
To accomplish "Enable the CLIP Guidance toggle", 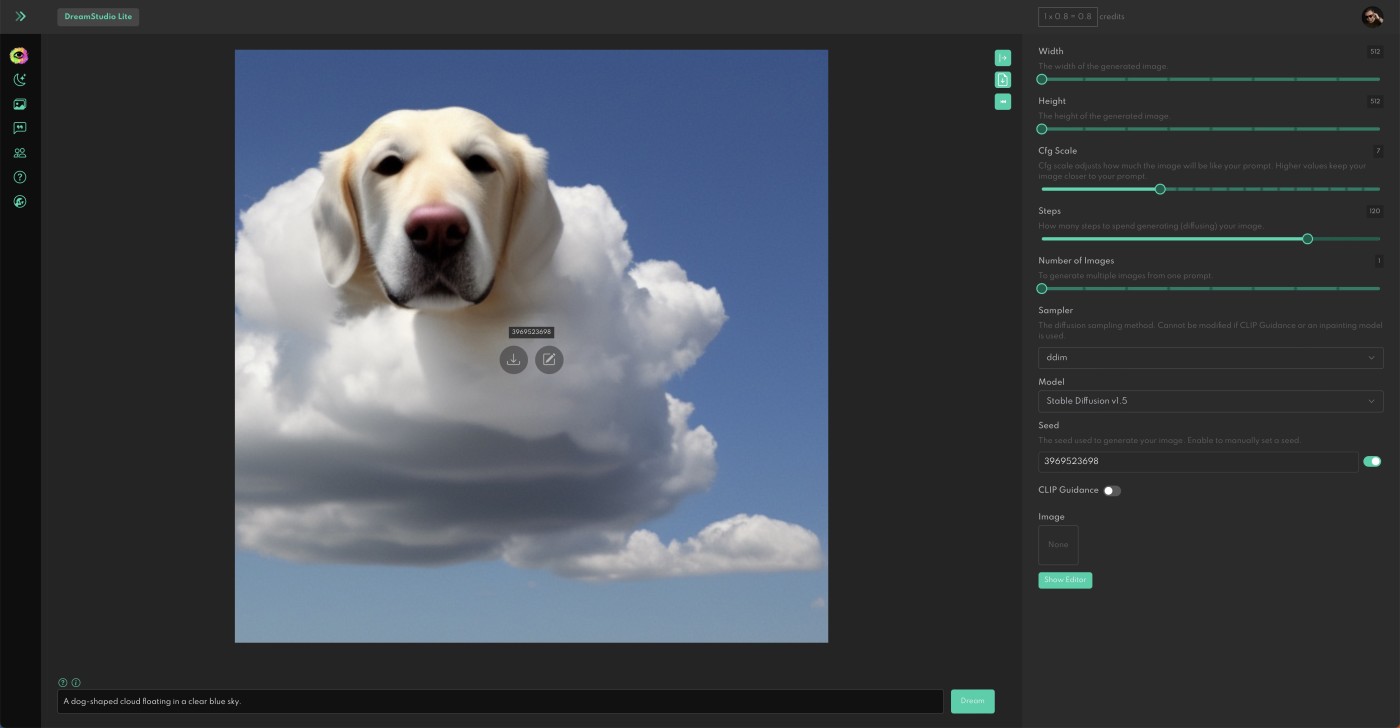I will [1112, 490].
